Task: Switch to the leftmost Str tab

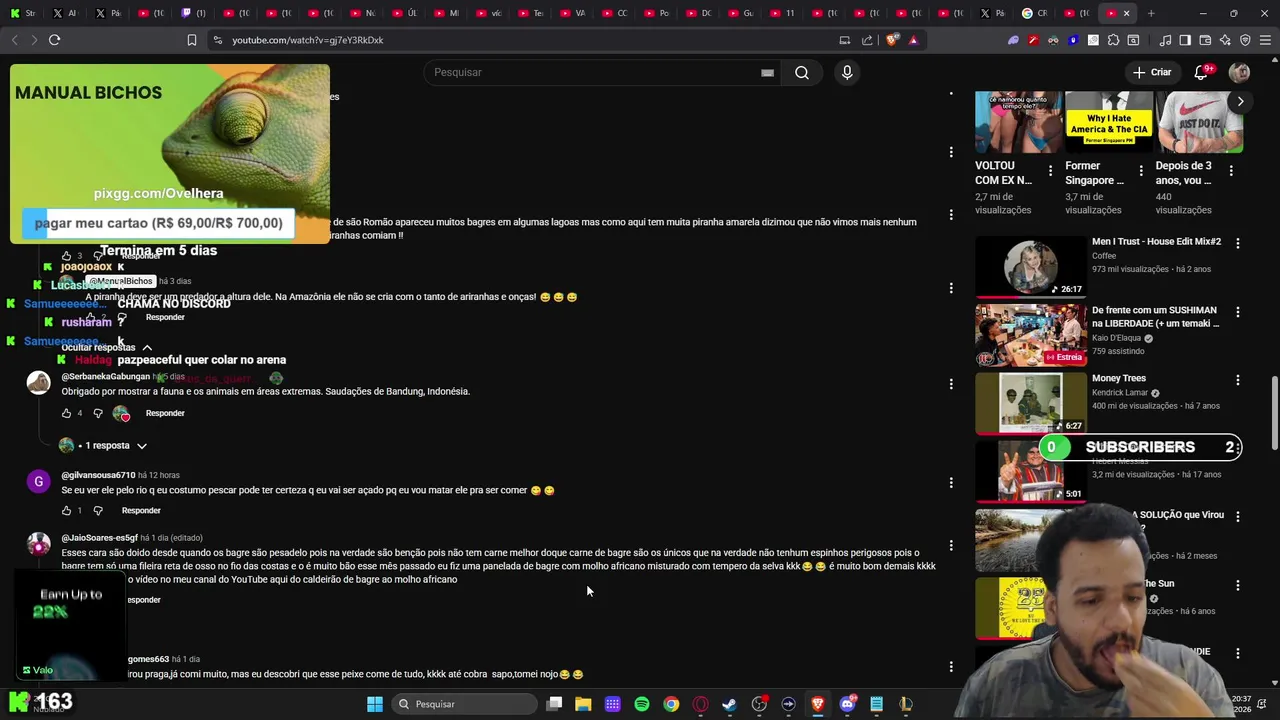Action: pyautogui.click(x=22, y=13)
